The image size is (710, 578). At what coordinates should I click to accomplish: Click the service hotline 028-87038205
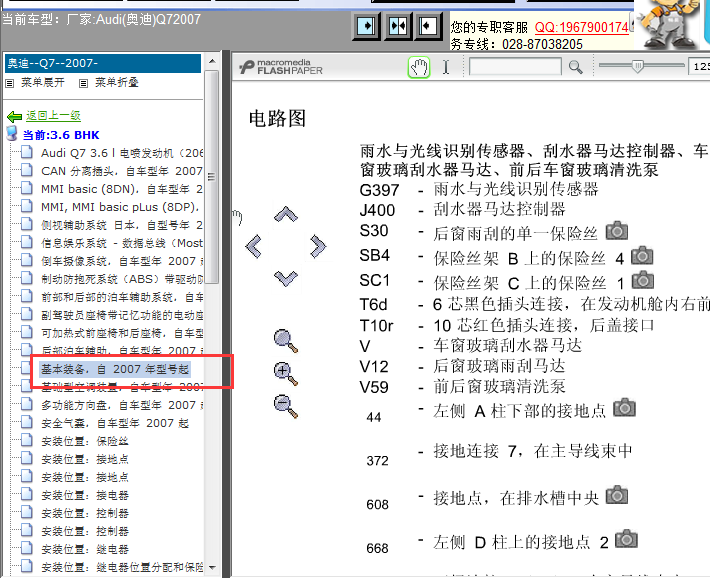pyautogui.click(x=542, y=44)
